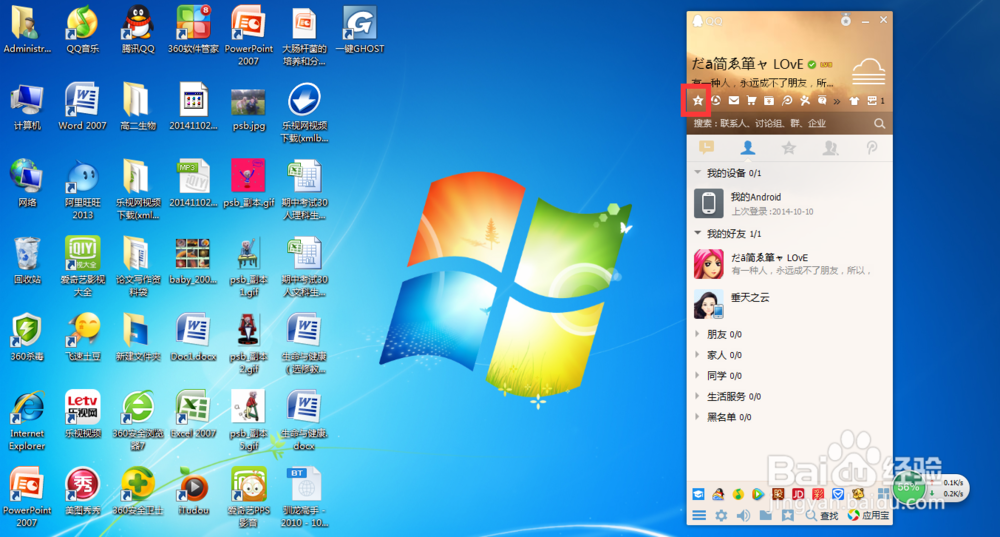Select the 乐视视频 Letv desktop icon
1000x537 pixels.
[82, 415]
